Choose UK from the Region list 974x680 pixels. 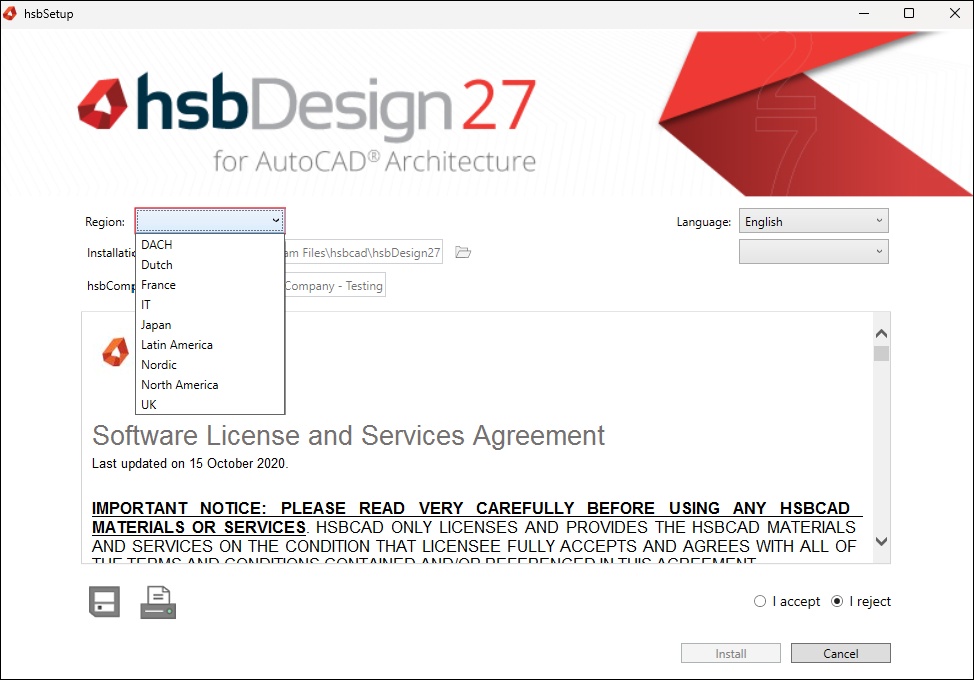[x=210, y=404]
